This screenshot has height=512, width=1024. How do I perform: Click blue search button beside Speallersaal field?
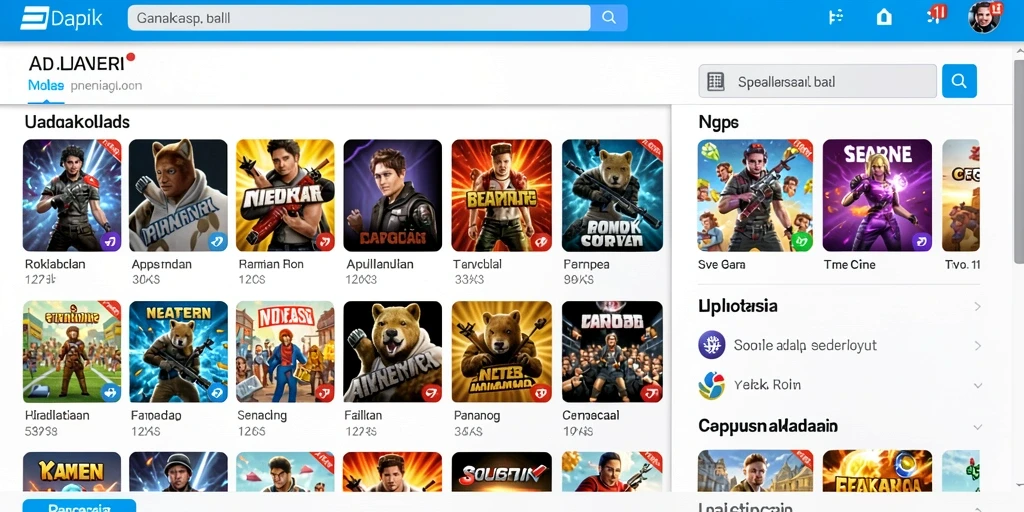point(959,81)
